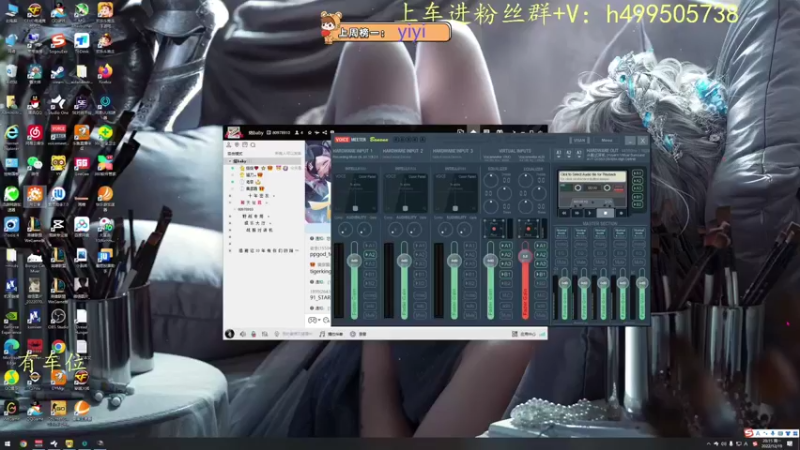
Task: Click Mute on the first master bus
Action: pyautogui.click(x=561, y=262)
